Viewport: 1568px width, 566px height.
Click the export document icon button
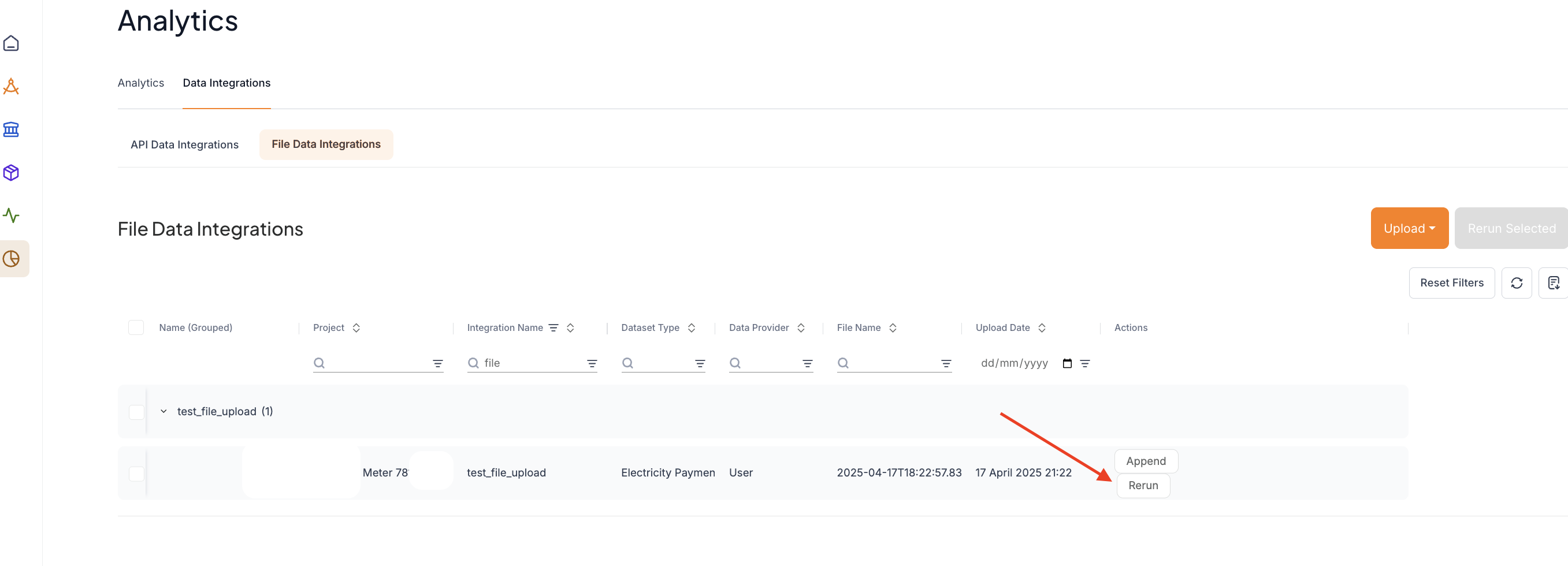(x=1554, y=283)
